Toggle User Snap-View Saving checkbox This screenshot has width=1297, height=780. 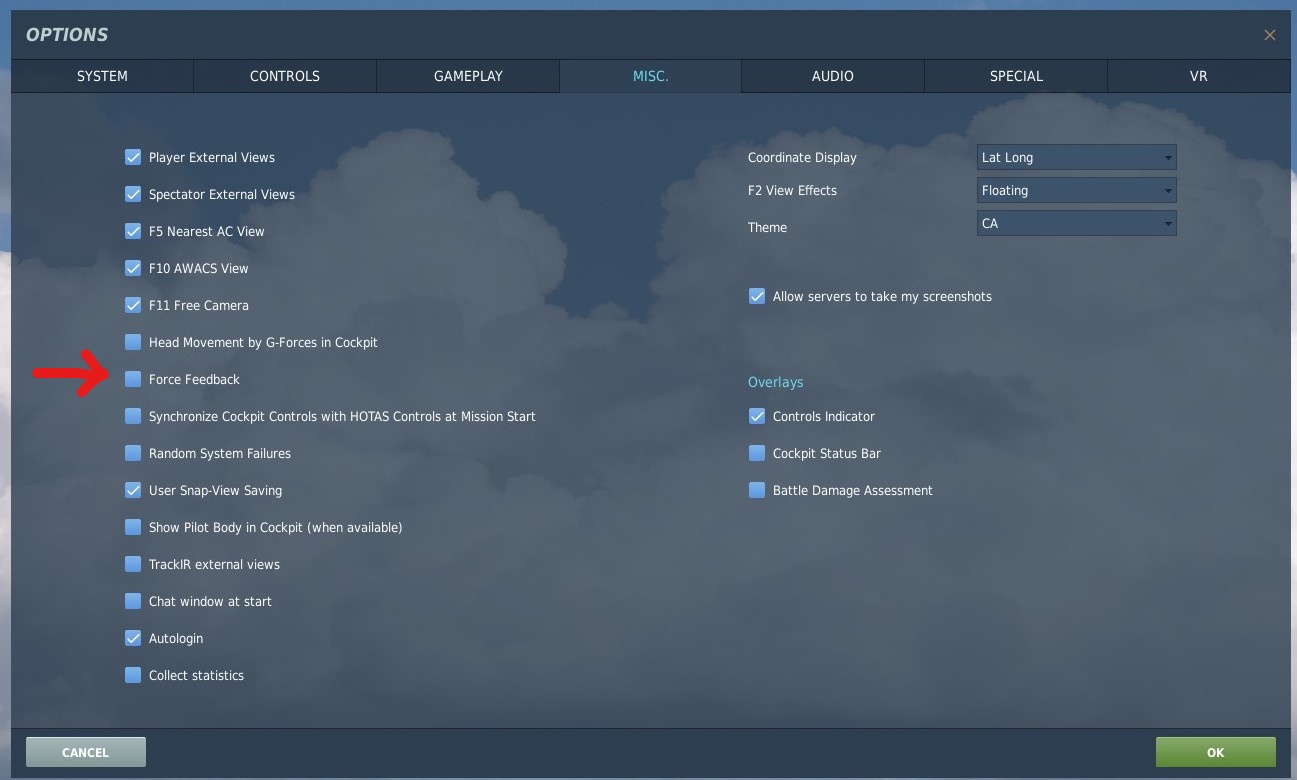[x=133, y=490]
